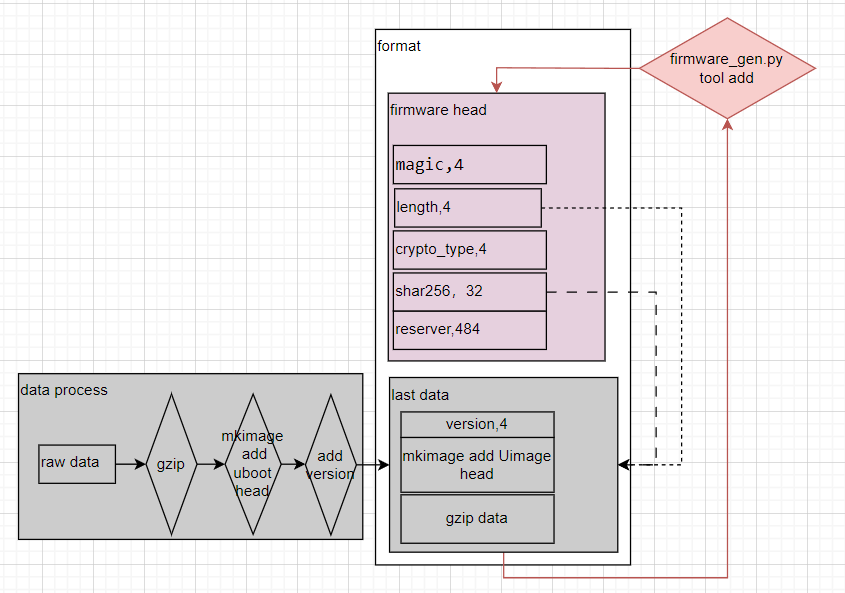Select the shar256, 32 box
The image size is (845, 593).
[469, 291]
